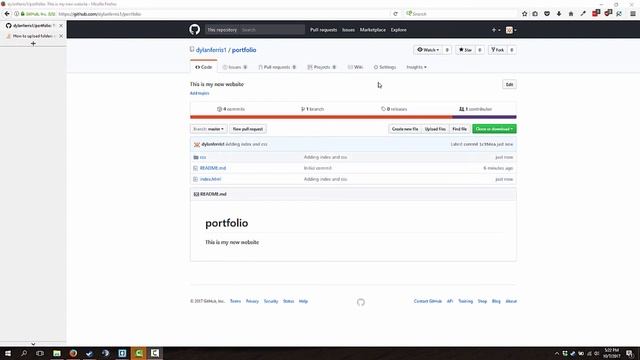Switch to the repository Pull requests tab
Screen dimensions: 640x360
pos(277,67)
